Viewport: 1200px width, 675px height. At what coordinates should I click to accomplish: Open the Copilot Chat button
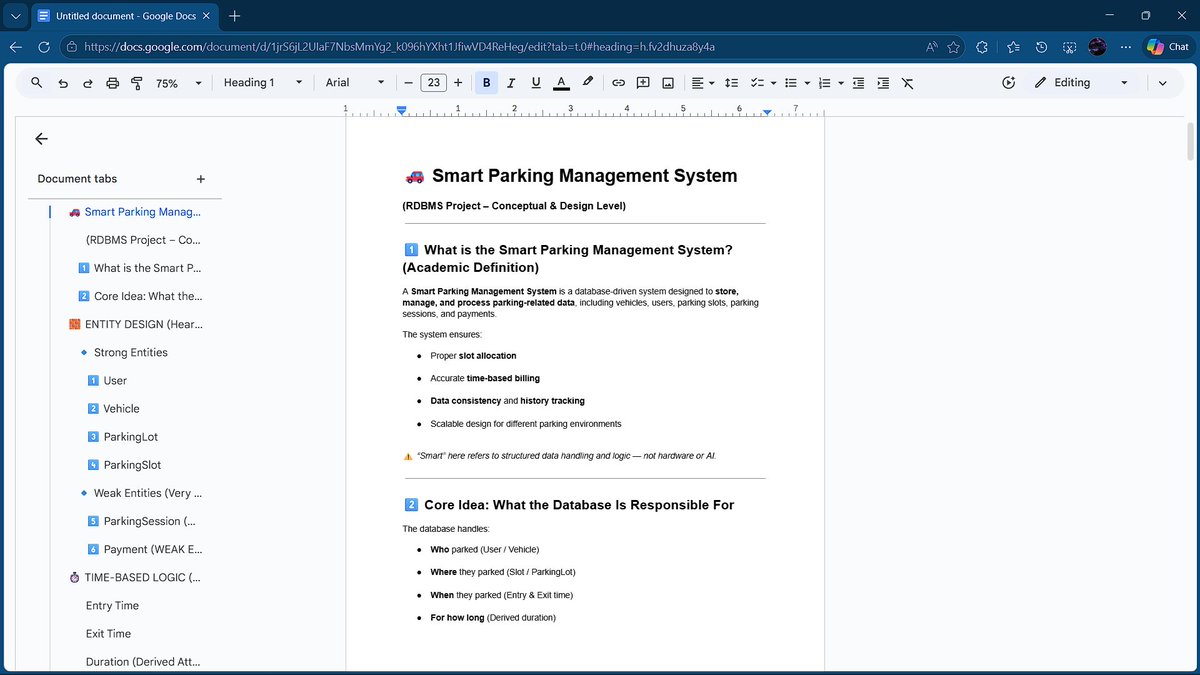(x=1168, y=47)
